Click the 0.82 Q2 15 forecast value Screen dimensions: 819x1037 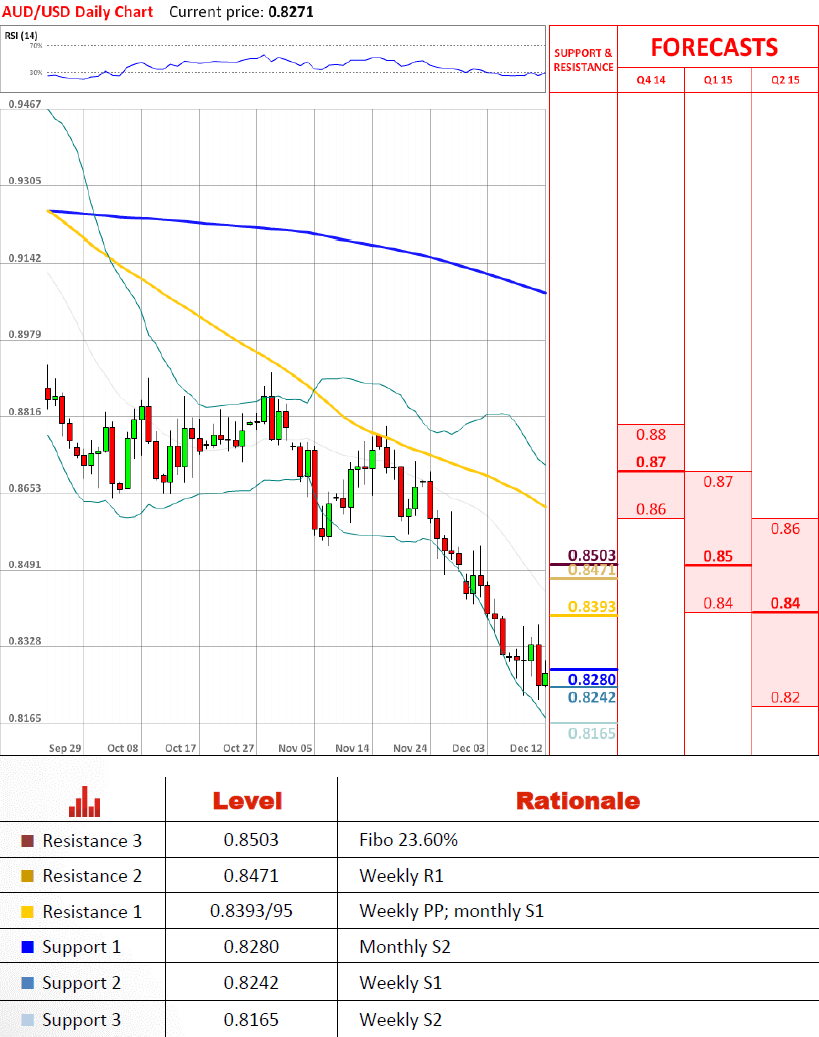785,697
